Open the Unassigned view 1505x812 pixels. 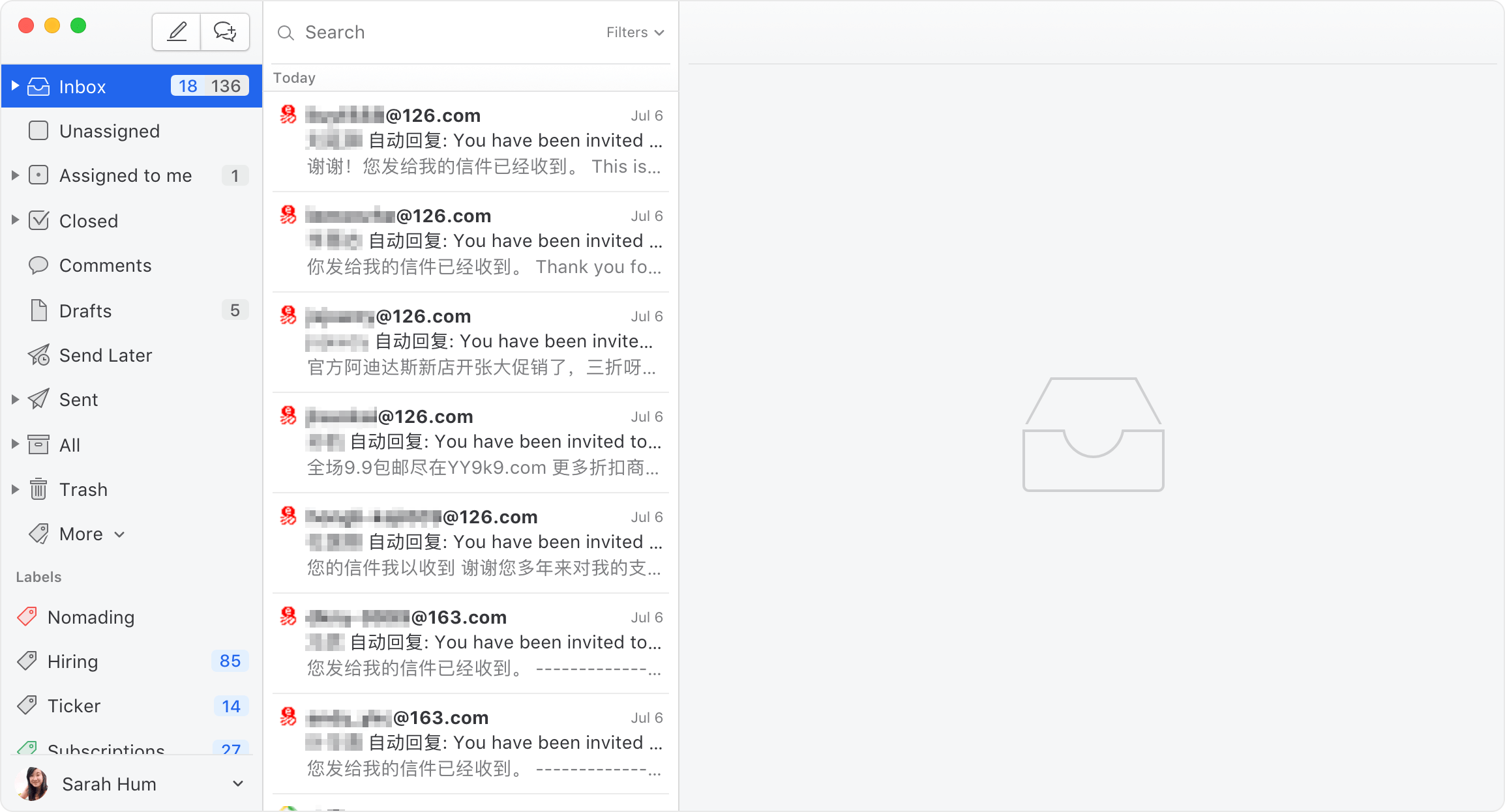pos(132,131)
